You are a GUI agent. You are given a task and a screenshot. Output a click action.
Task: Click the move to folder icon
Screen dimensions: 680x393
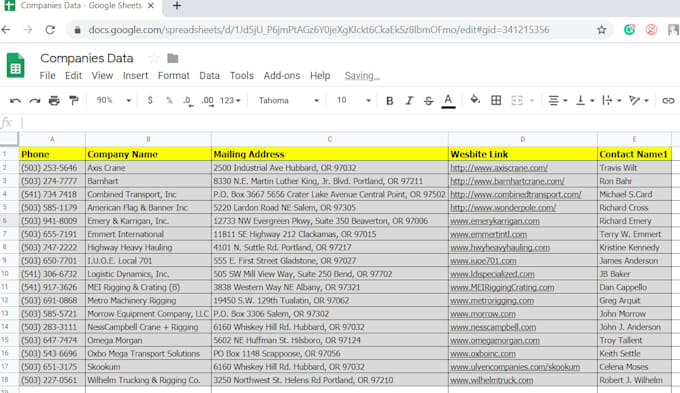(173, 58)
